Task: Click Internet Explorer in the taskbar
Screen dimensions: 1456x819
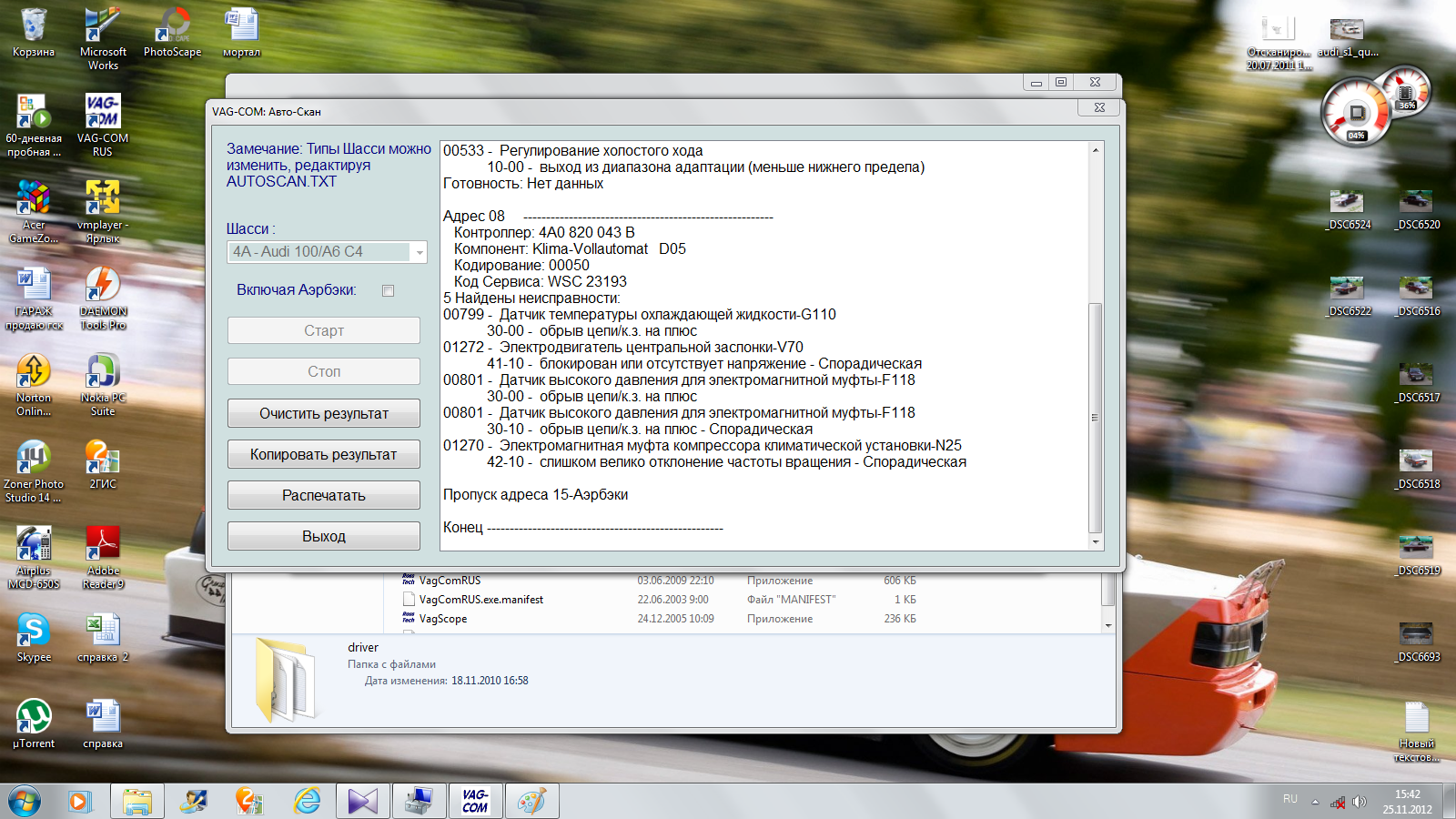Action: click(x=308, y=801)
